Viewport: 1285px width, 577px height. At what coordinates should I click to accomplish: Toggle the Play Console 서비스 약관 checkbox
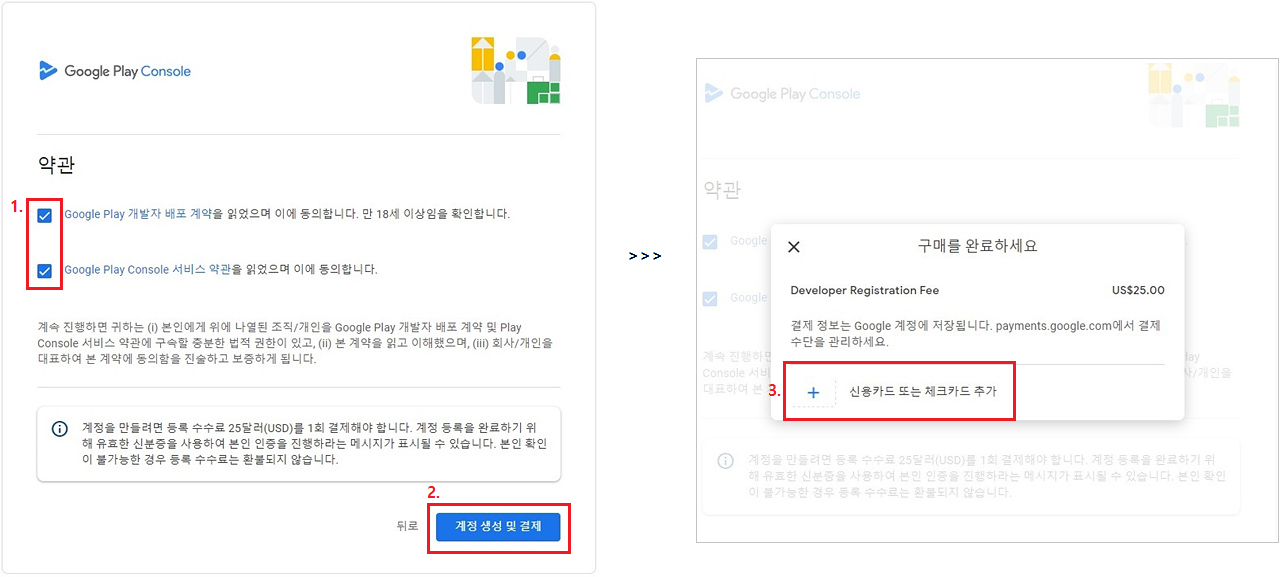[x=45, y=270]
